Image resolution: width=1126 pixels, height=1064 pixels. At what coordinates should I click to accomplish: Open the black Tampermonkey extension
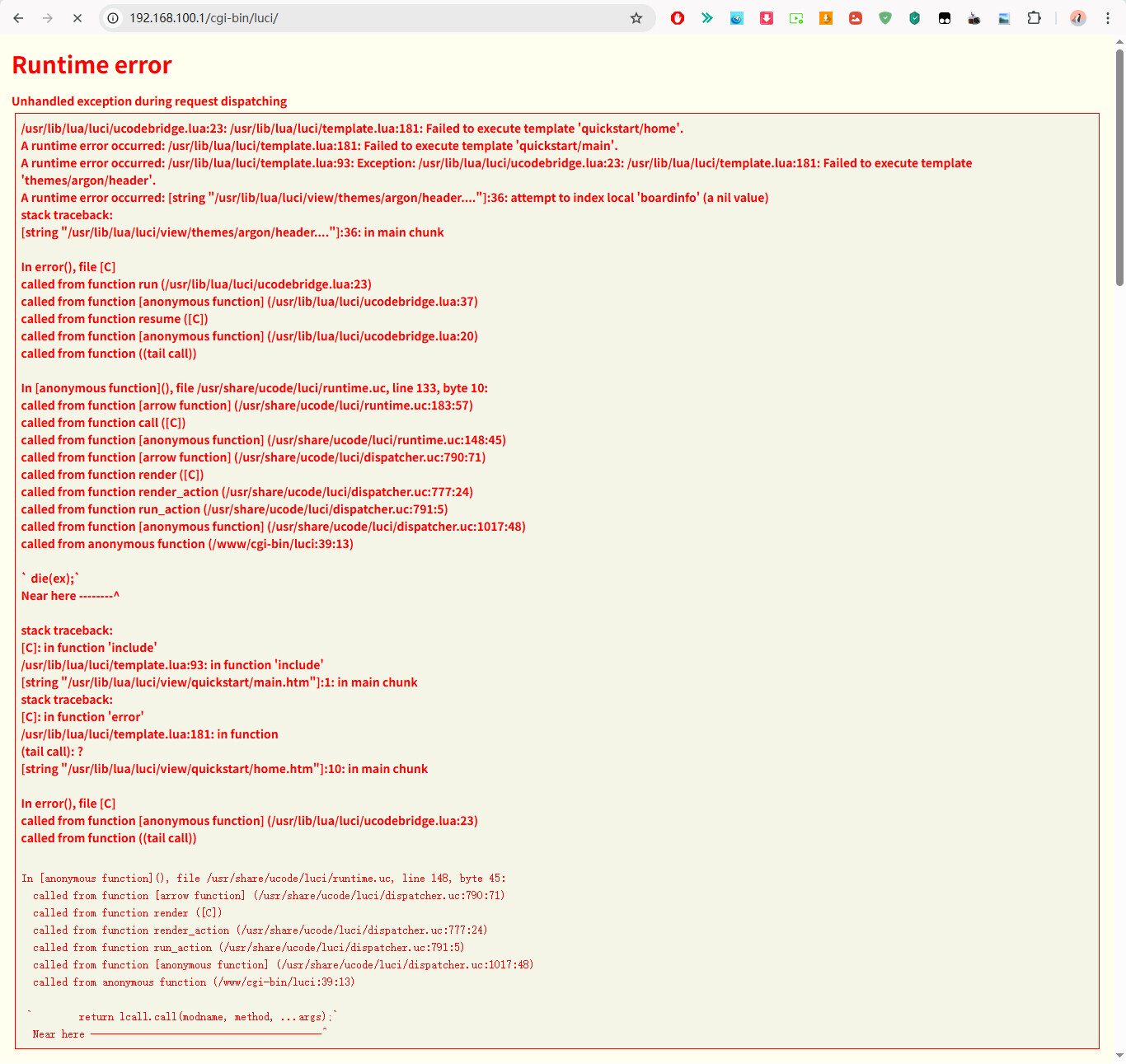pos(945,18)
